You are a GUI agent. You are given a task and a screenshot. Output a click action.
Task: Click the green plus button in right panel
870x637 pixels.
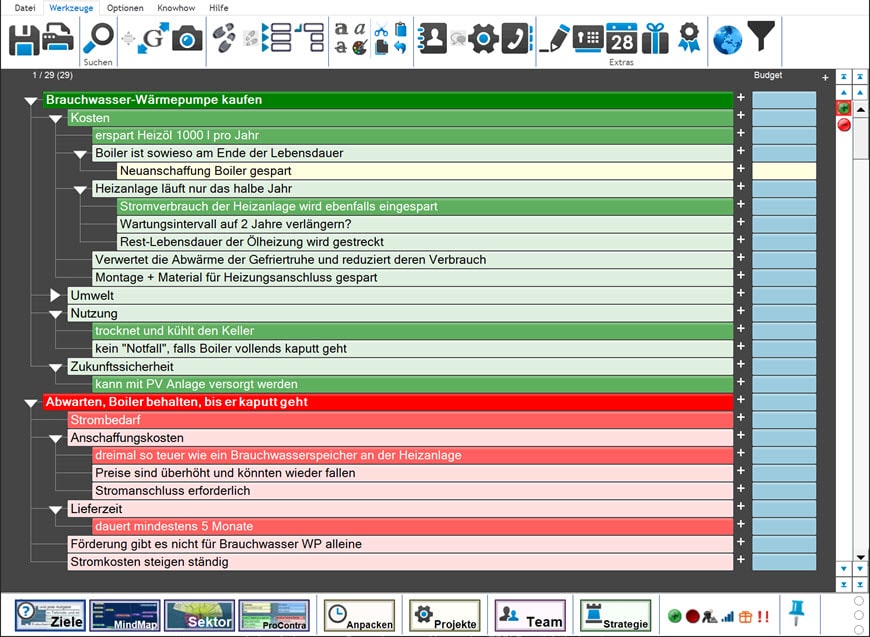point(843,108)
